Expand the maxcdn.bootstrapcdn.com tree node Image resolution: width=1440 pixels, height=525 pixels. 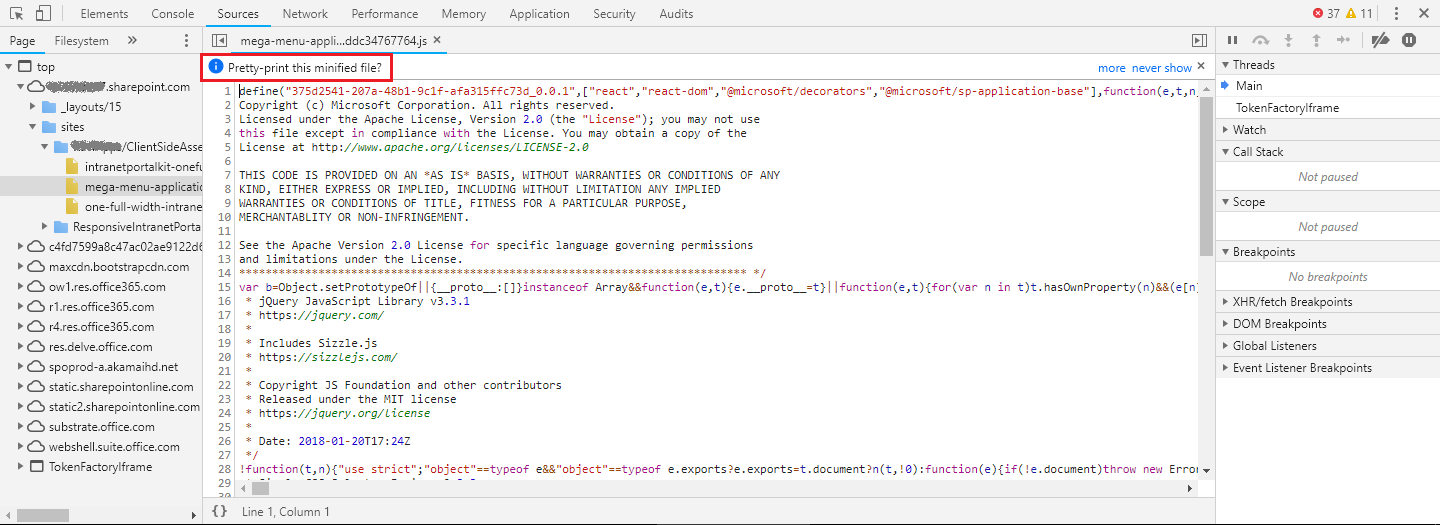22,267
